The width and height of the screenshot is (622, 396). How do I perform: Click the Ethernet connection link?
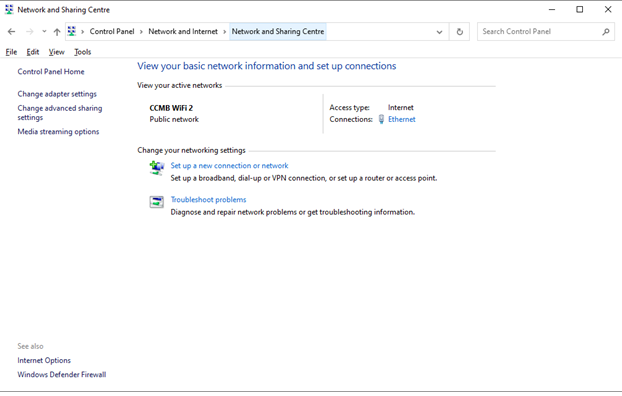click(x=401, y=119)
